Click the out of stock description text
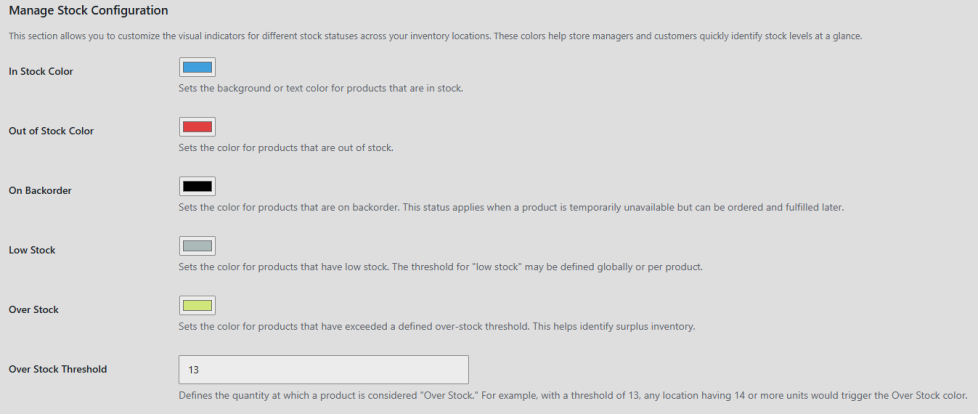Viewport: 978px width, 414px height. point(286,148)
